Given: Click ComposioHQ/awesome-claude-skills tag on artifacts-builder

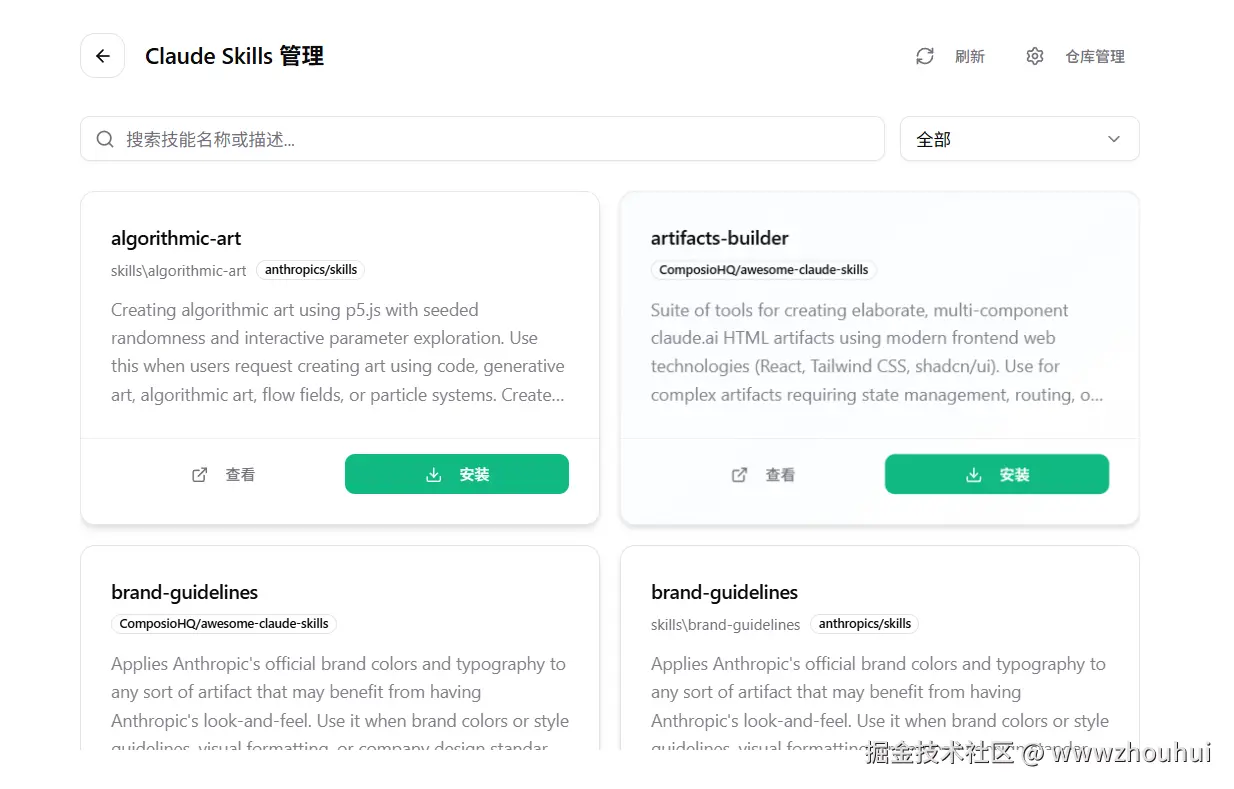Looking at the screenshot, I should [764, 270].
